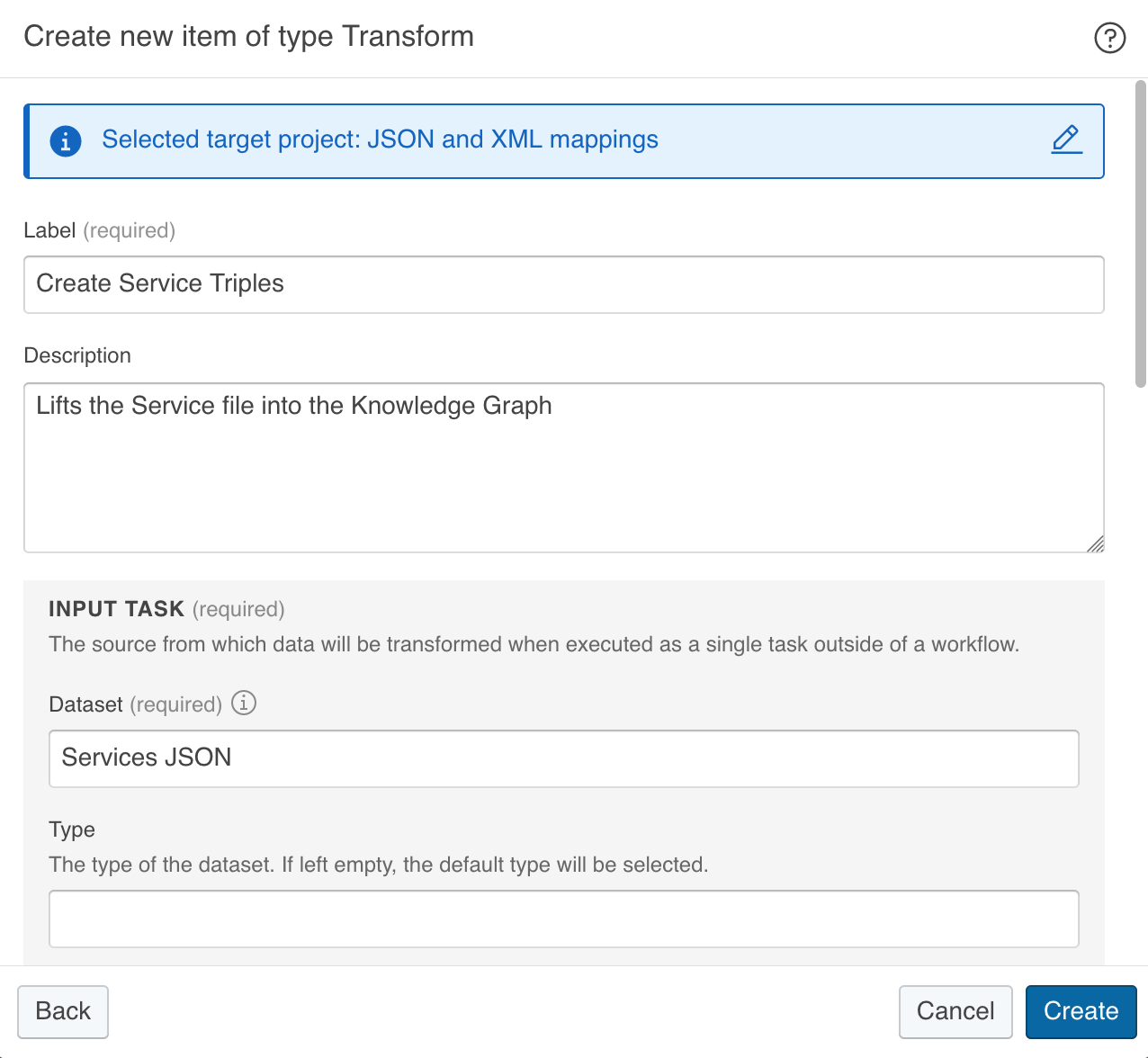Click the vertical scrollbar on the right
This screenshot has height=1058, width=1148.
click(x=1139, y=234)
